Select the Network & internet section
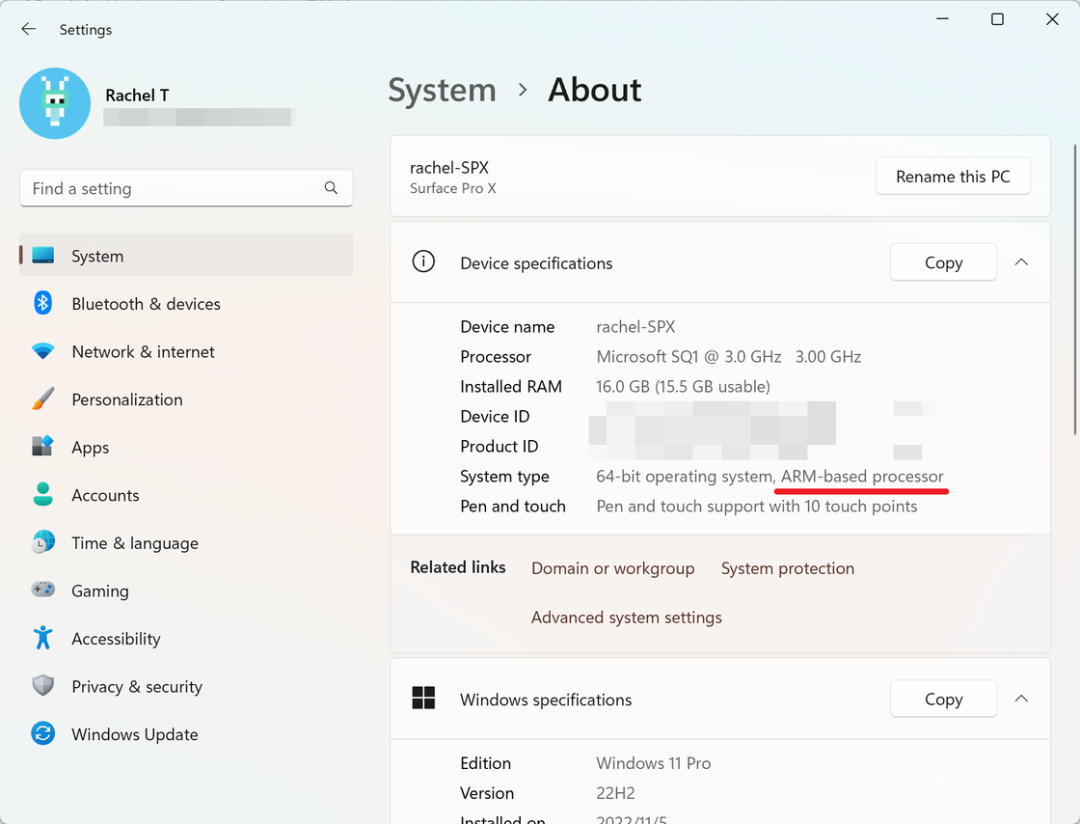 (143, 351)
